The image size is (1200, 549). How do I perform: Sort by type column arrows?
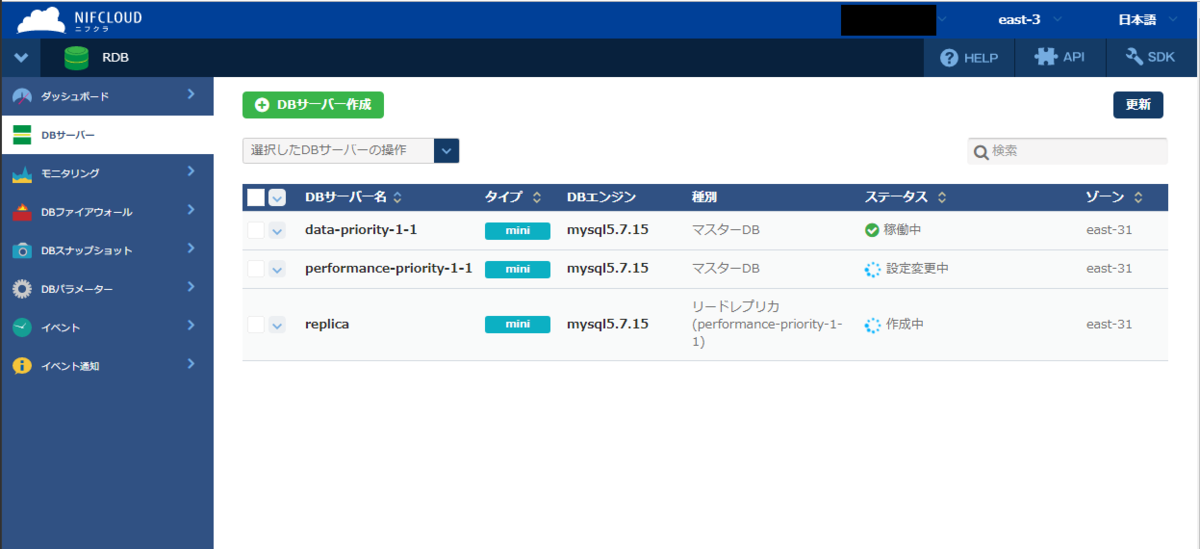[x=537, y=198]
